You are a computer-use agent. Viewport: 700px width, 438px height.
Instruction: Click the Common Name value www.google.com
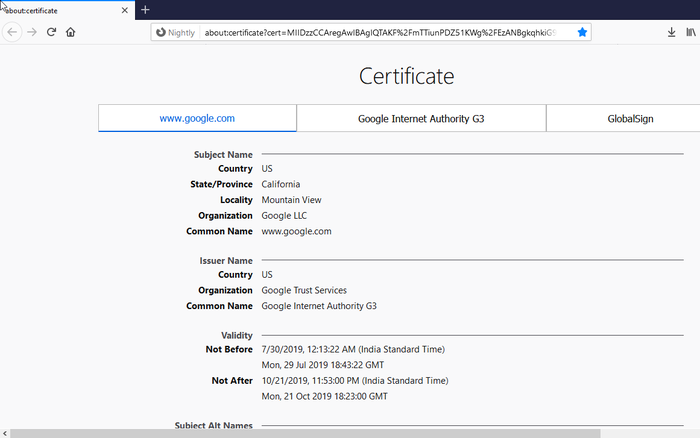[296, 231]
